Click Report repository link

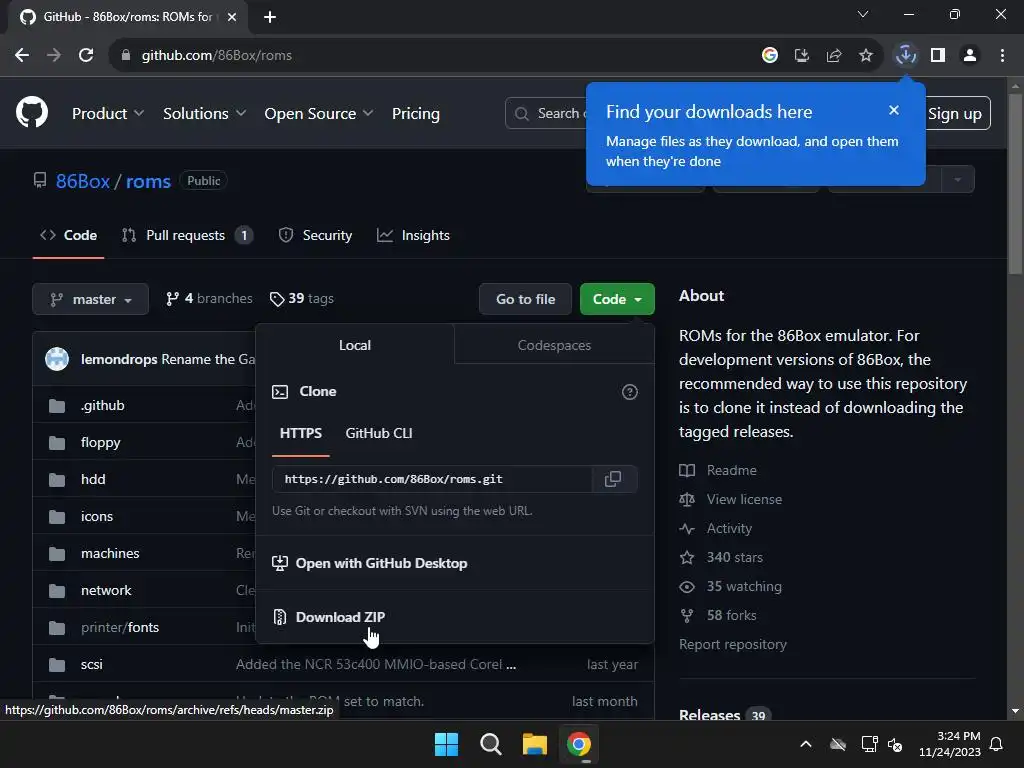click(x=733, y=644)
